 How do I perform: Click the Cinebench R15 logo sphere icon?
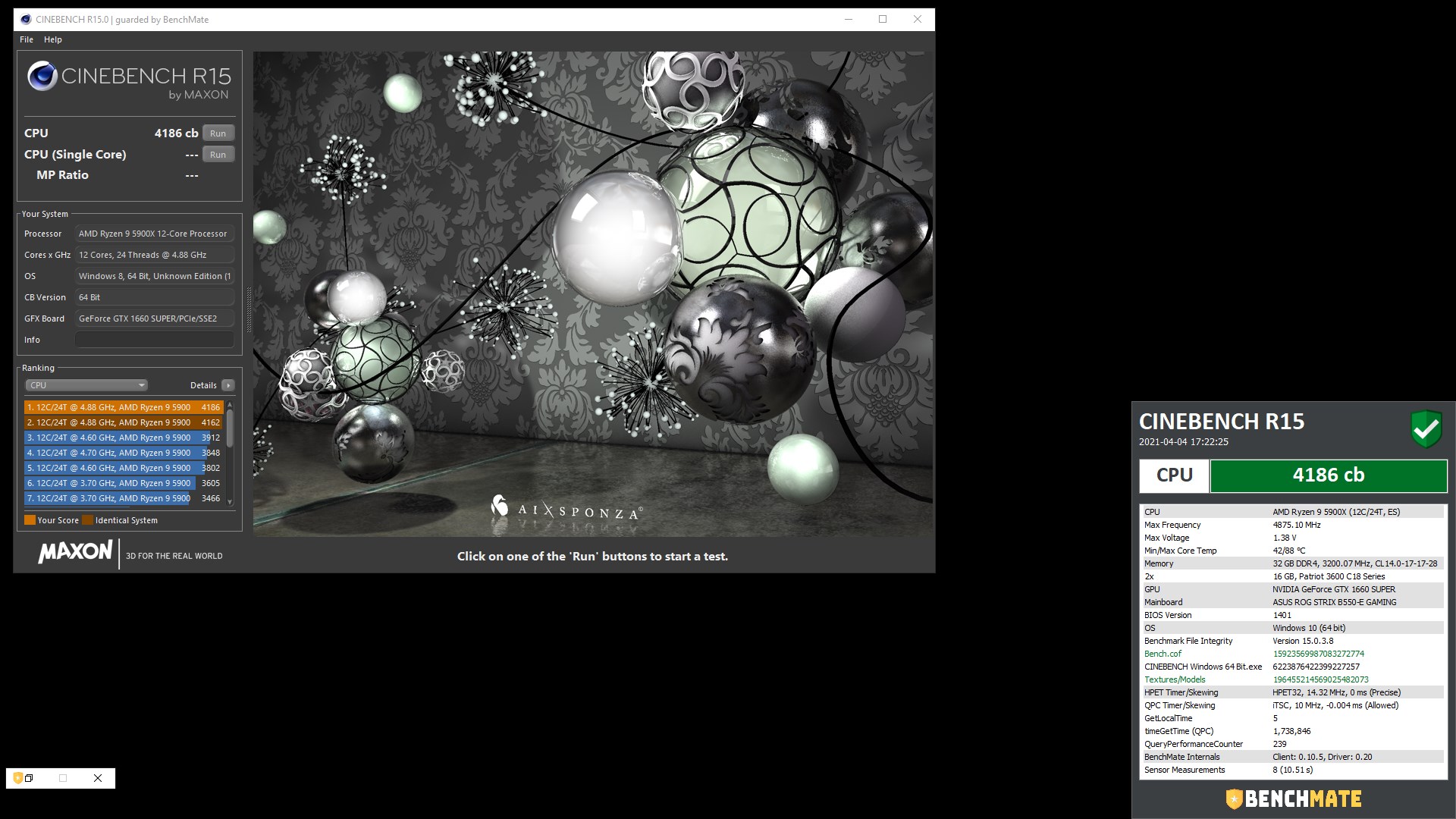(x=42, y=77)
